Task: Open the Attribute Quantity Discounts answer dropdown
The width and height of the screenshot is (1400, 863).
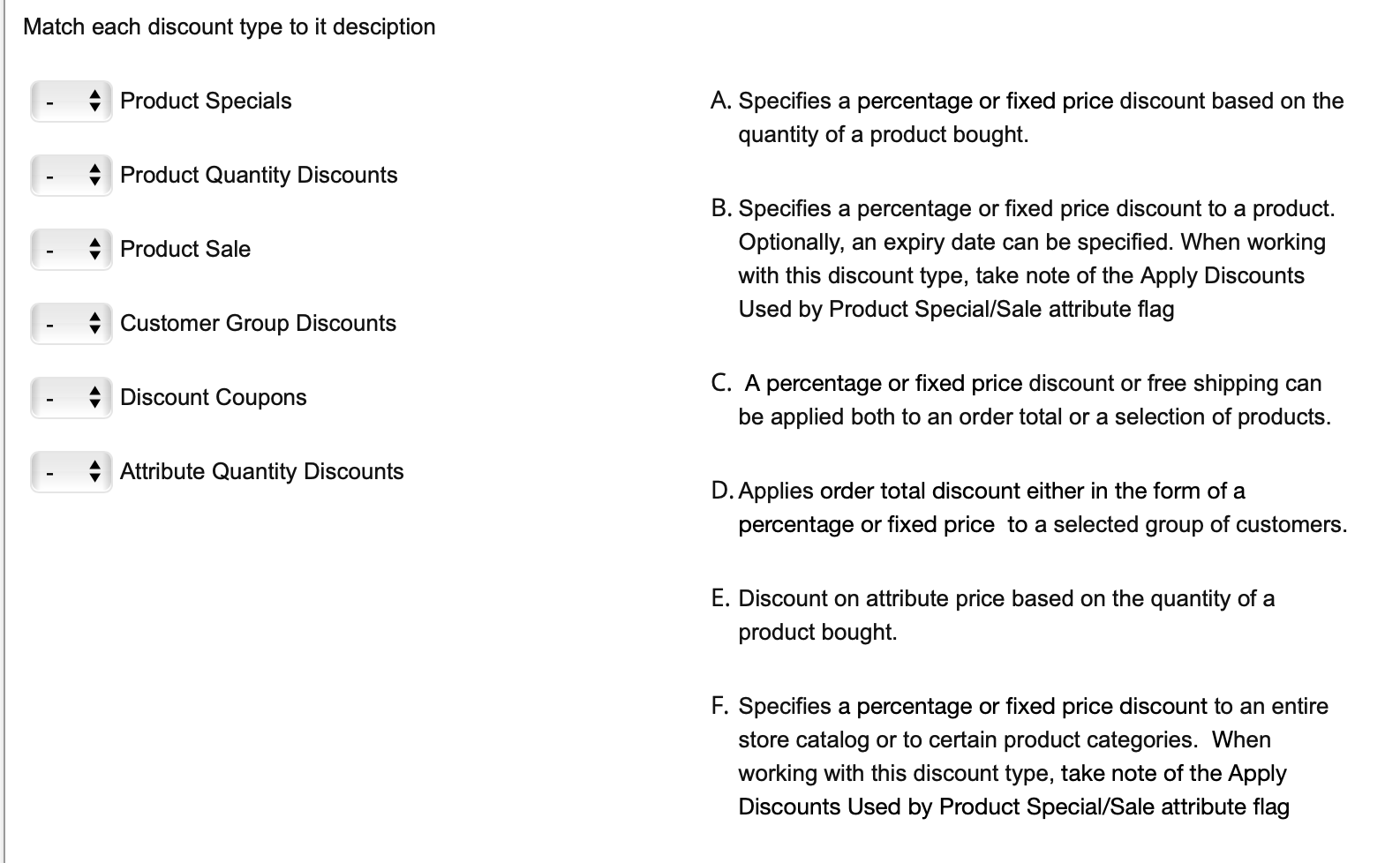Action: 71,471
